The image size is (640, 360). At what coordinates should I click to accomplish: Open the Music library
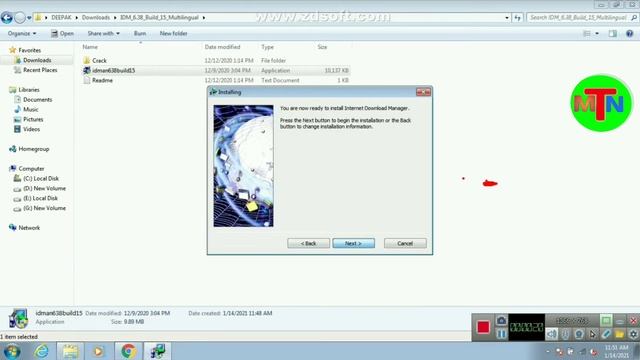point(31,109)
